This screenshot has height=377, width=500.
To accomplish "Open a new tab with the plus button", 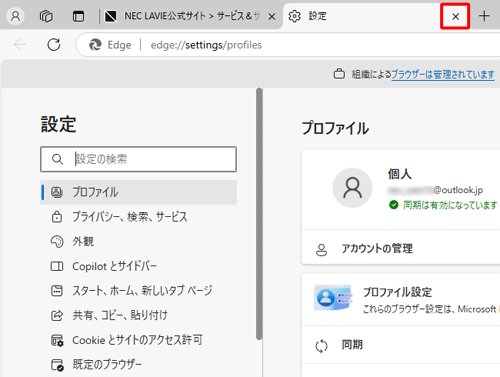I will tap(484, 16).
